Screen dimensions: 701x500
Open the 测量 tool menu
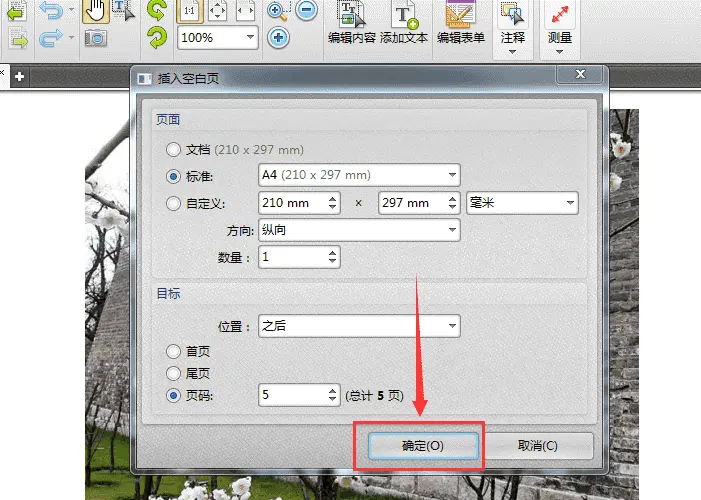[x=560, y=29]
